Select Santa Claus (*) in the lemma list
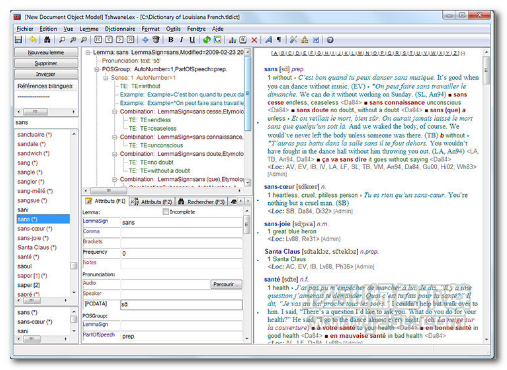Image resolution: width=507 pixels, height=370 pixels. pyautogui.click(x=37, y=247)
